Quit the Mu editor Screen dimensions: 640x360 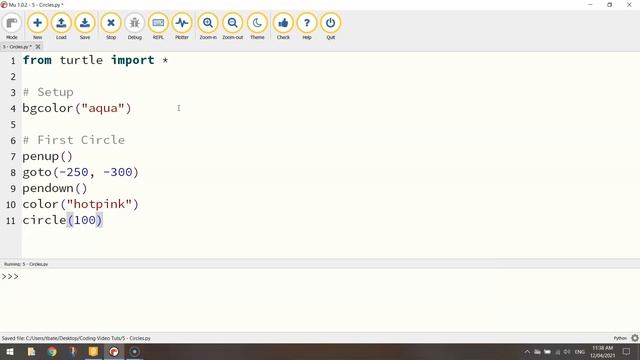coord(330,27)
